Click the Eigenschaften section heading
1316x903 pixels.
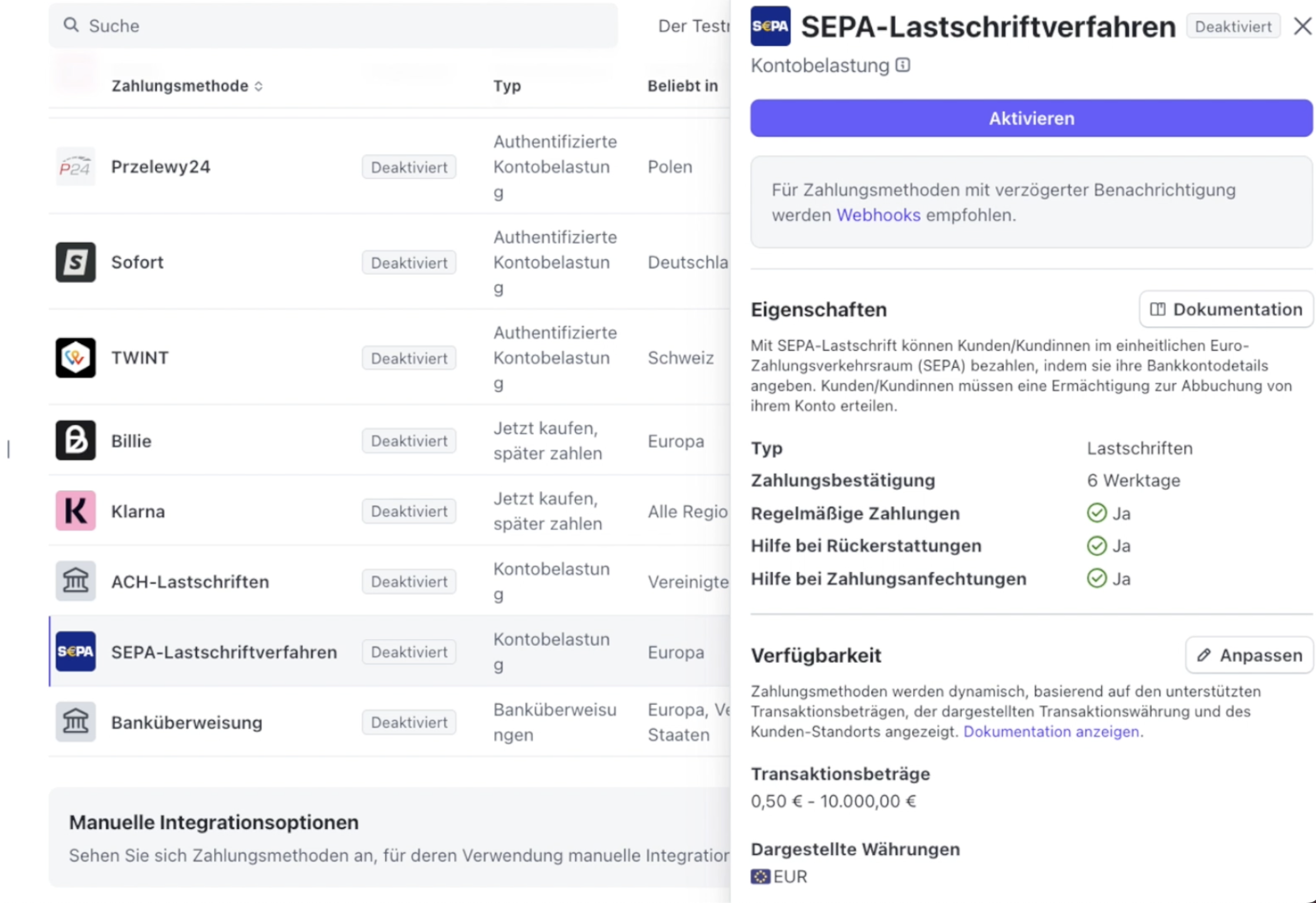(x=819, y=310)
